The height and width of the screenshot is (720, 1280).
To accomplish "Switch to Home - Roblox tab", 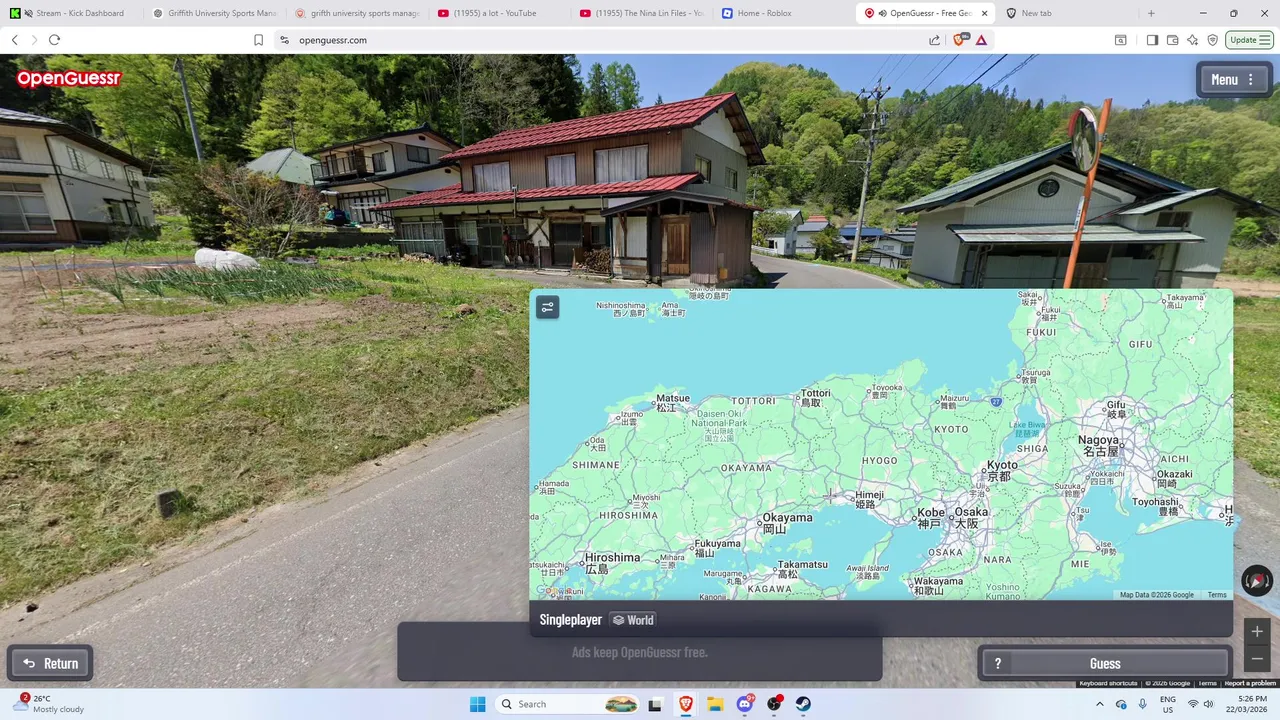I will click(782, 13).
